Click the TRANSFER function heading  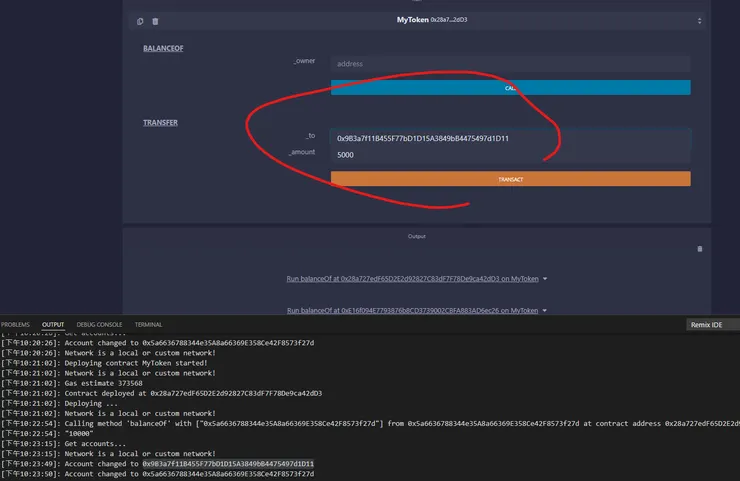click(160, 123)
